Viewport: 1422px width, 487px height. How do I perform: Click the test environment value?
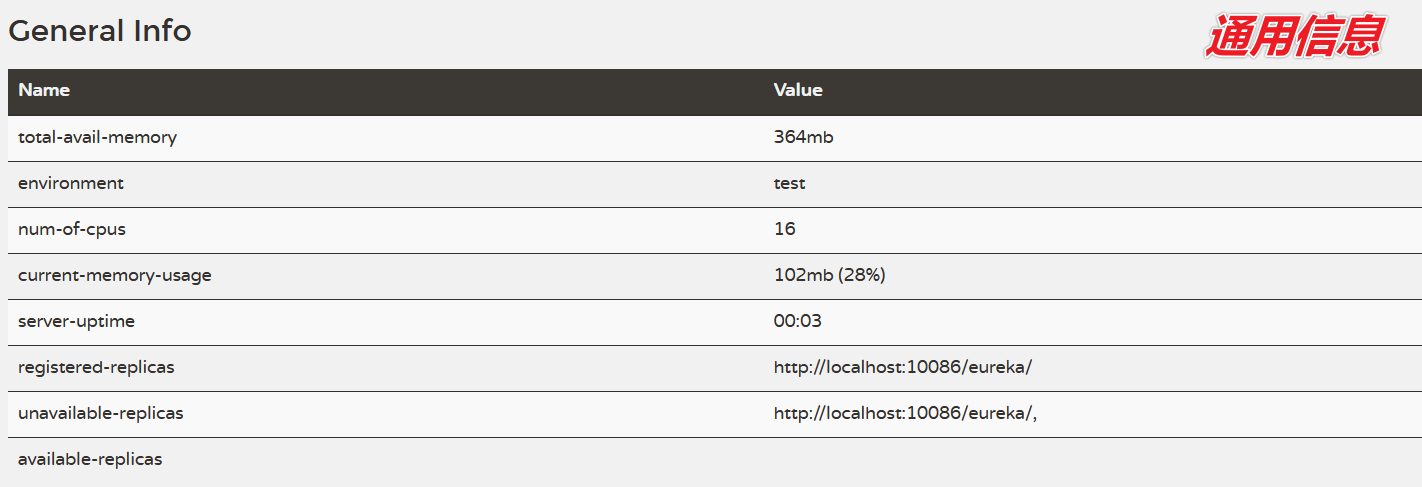[x=789, y=183]
